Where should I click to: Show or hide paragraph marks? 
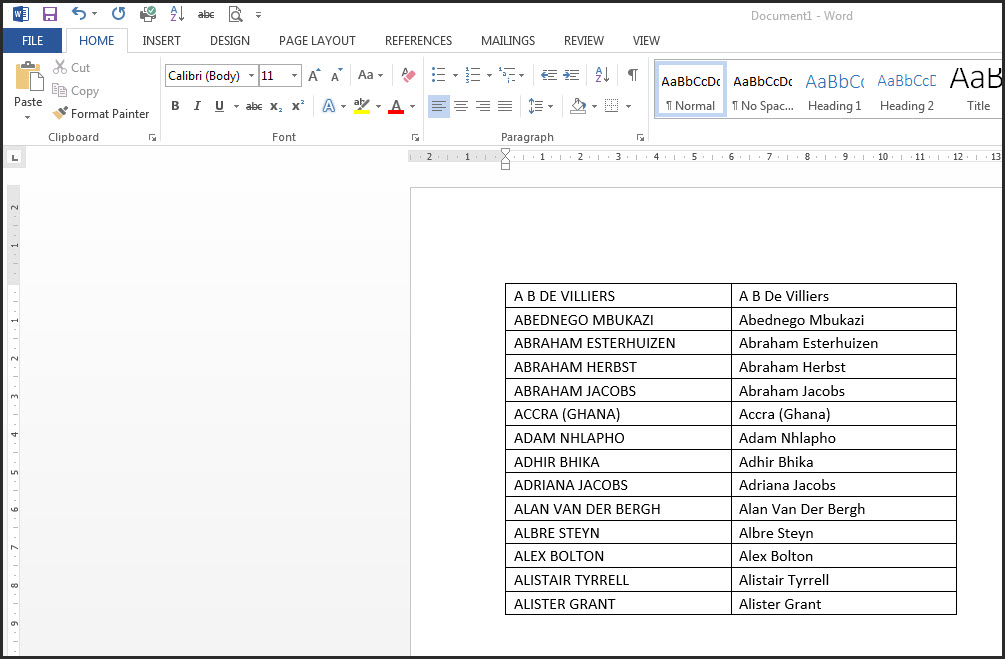632,75
